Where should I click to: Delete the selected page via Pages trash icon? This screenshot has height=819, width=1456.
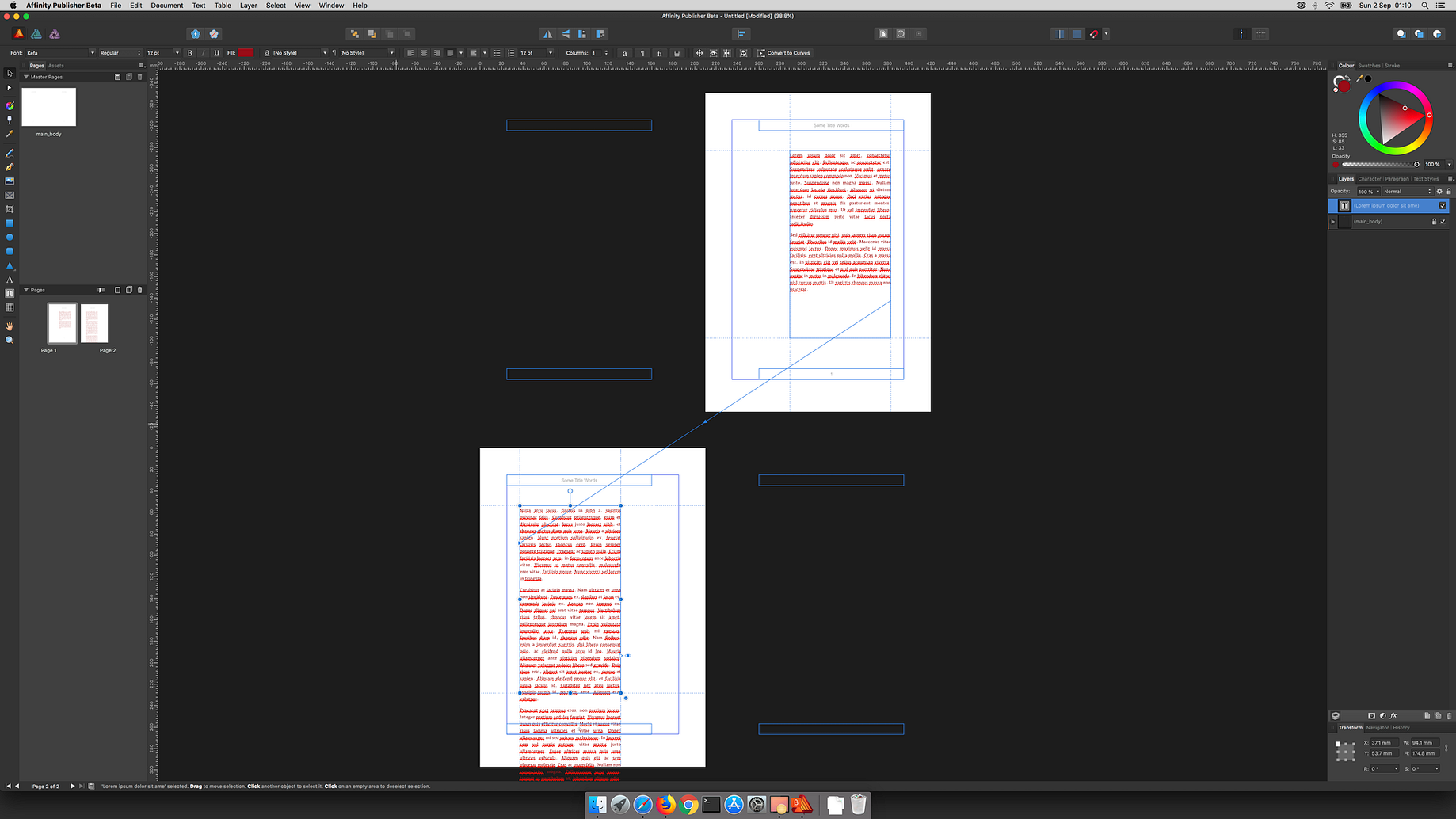[140, 290]
